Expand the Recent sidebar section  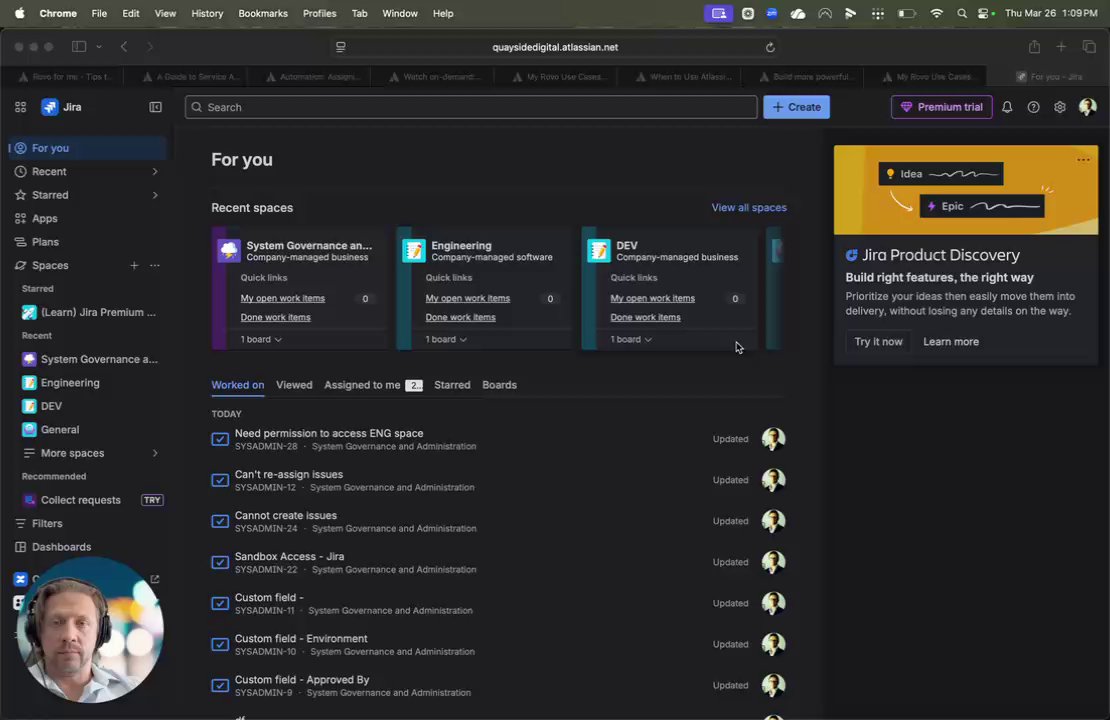click(x=154, y=171)
